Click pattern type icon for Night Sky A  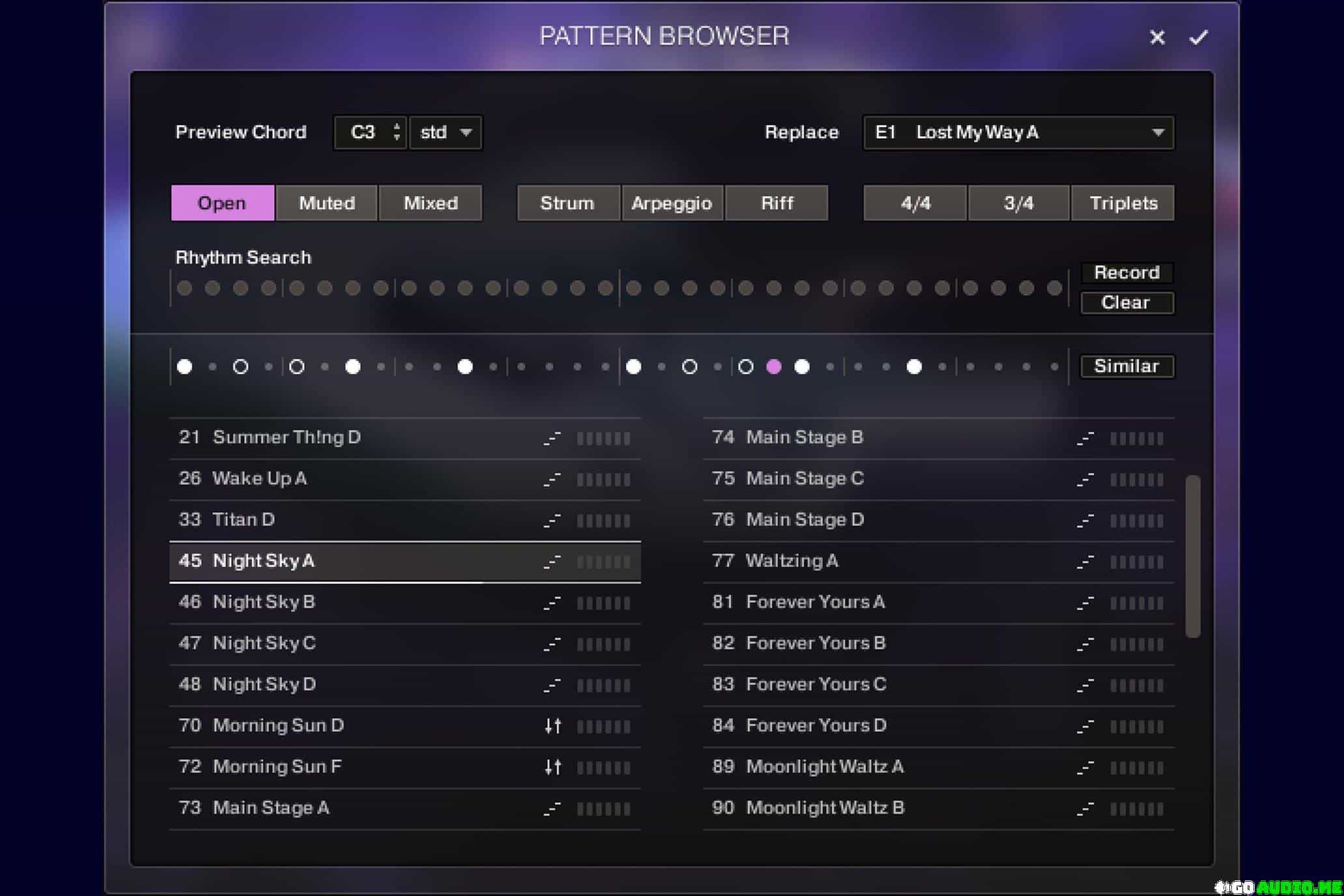coord(552,561)
